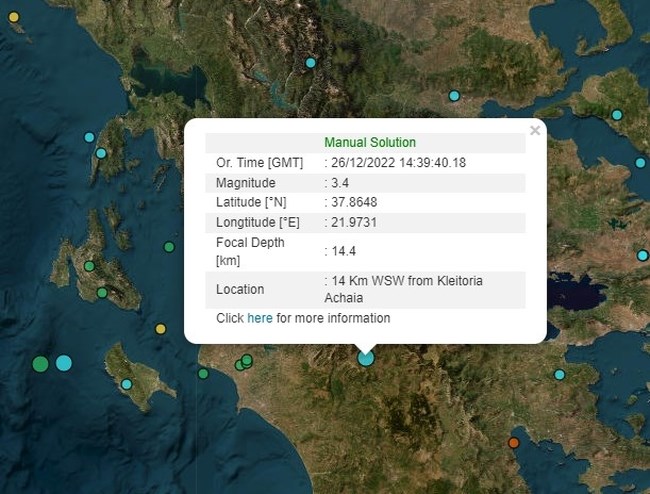This screenshot has width=650, height=494.
Task: Select the orange earthquake marker on the map
Action: point(514,443)
